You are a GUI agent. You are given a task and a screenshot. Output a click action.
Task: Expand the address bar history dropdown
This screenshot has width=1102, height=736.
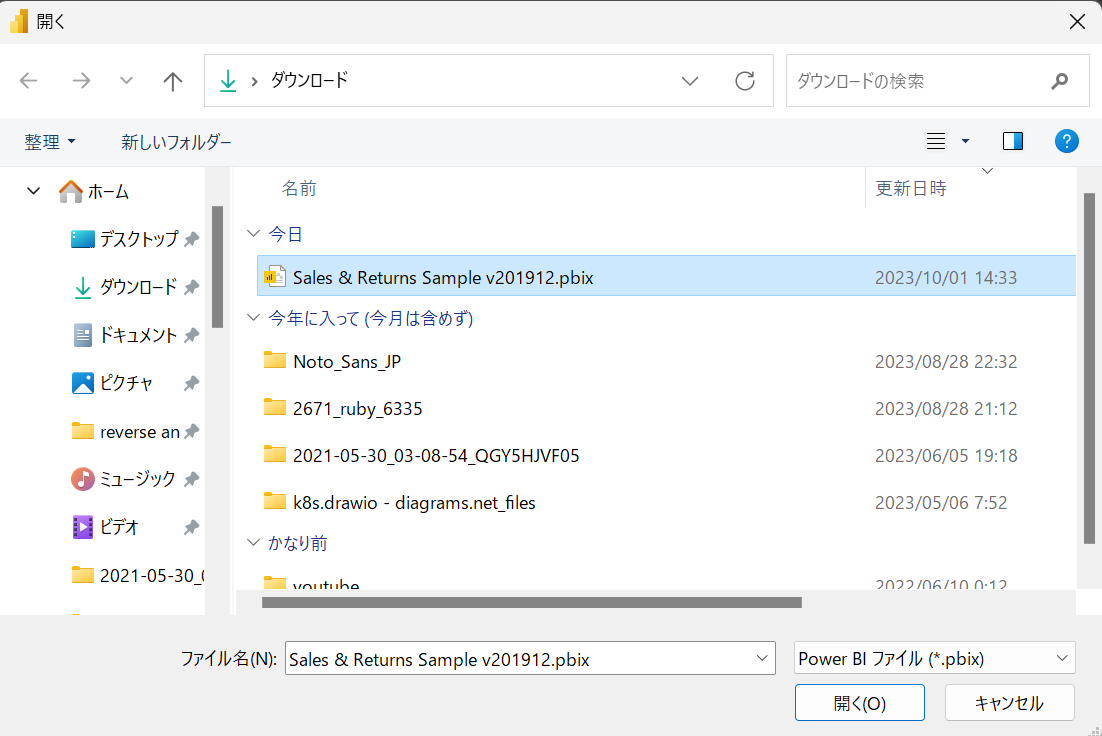(690, 80)
